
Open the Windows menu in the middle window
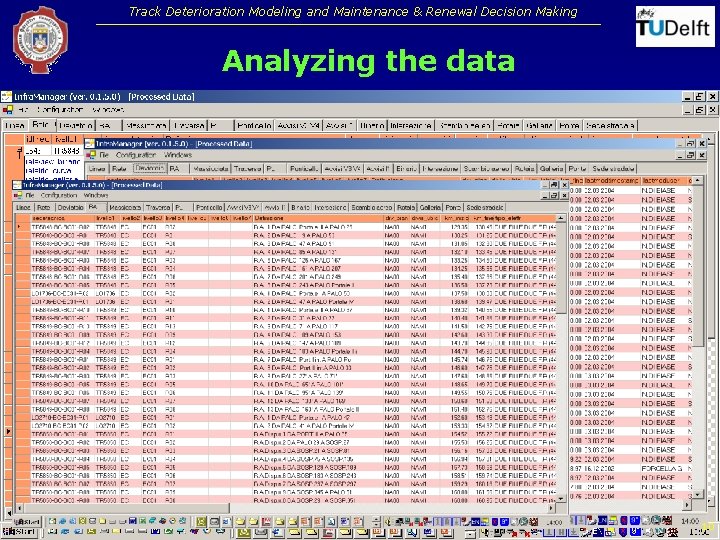[x=178, y=155]
